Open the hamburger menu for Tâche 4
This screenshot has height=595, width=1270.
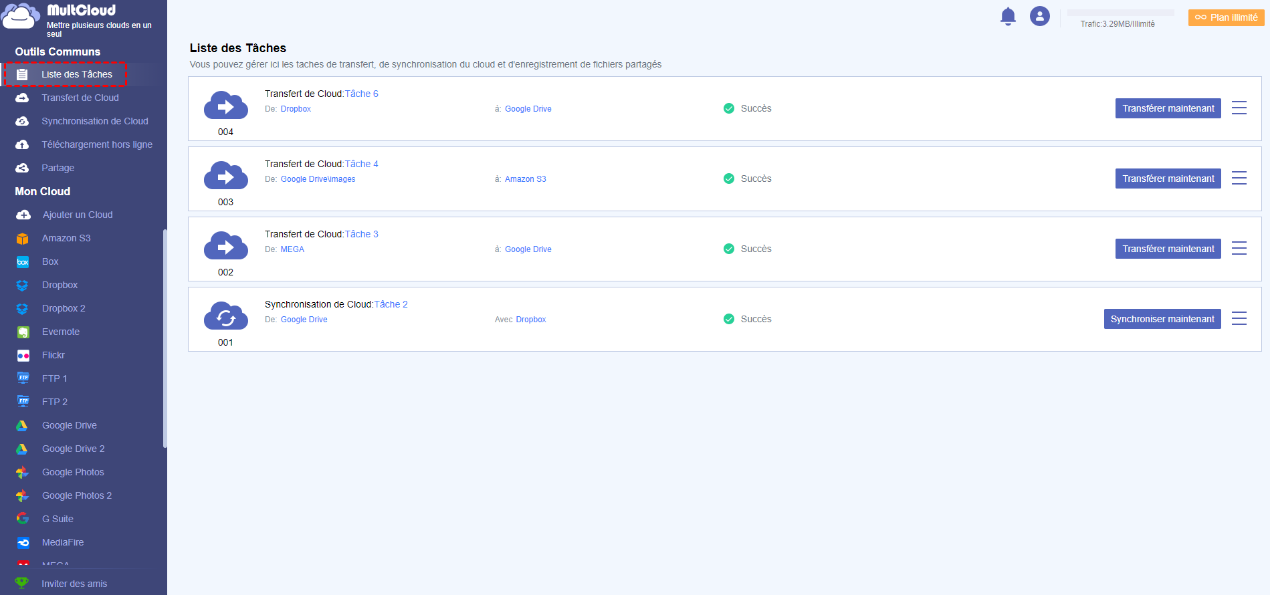coord(1239,178)
